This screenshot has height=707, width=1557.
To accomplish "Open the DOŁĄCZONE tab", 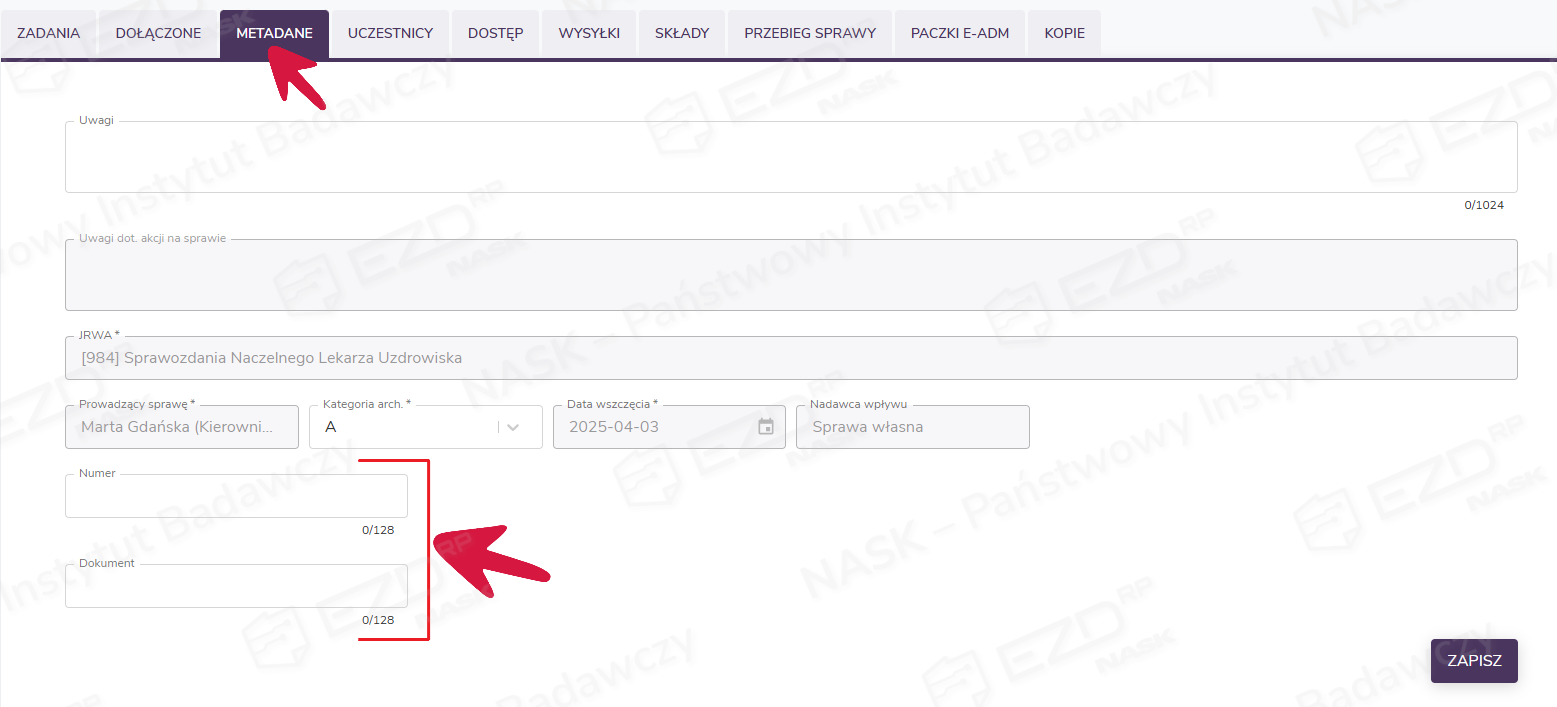I will point(158,34).
